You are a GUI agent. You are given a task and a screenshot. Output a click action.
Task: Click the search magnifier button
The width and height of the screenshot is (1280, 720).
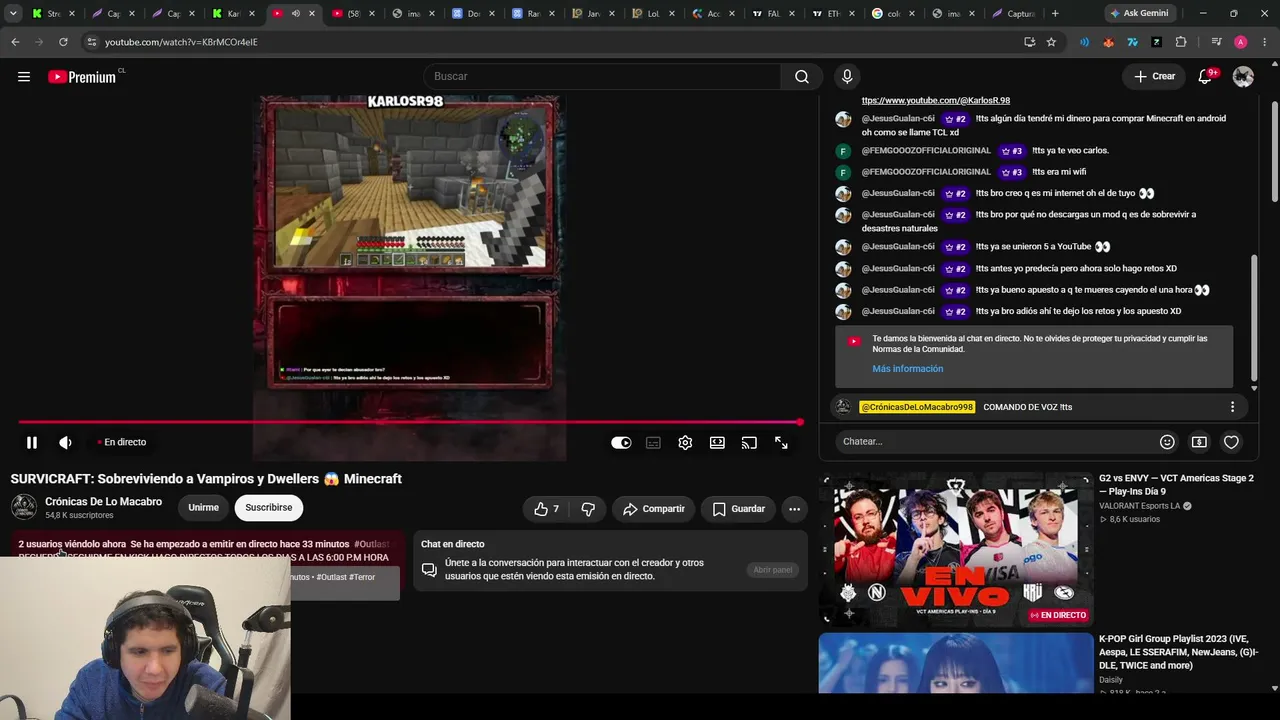tap(802, 76)
